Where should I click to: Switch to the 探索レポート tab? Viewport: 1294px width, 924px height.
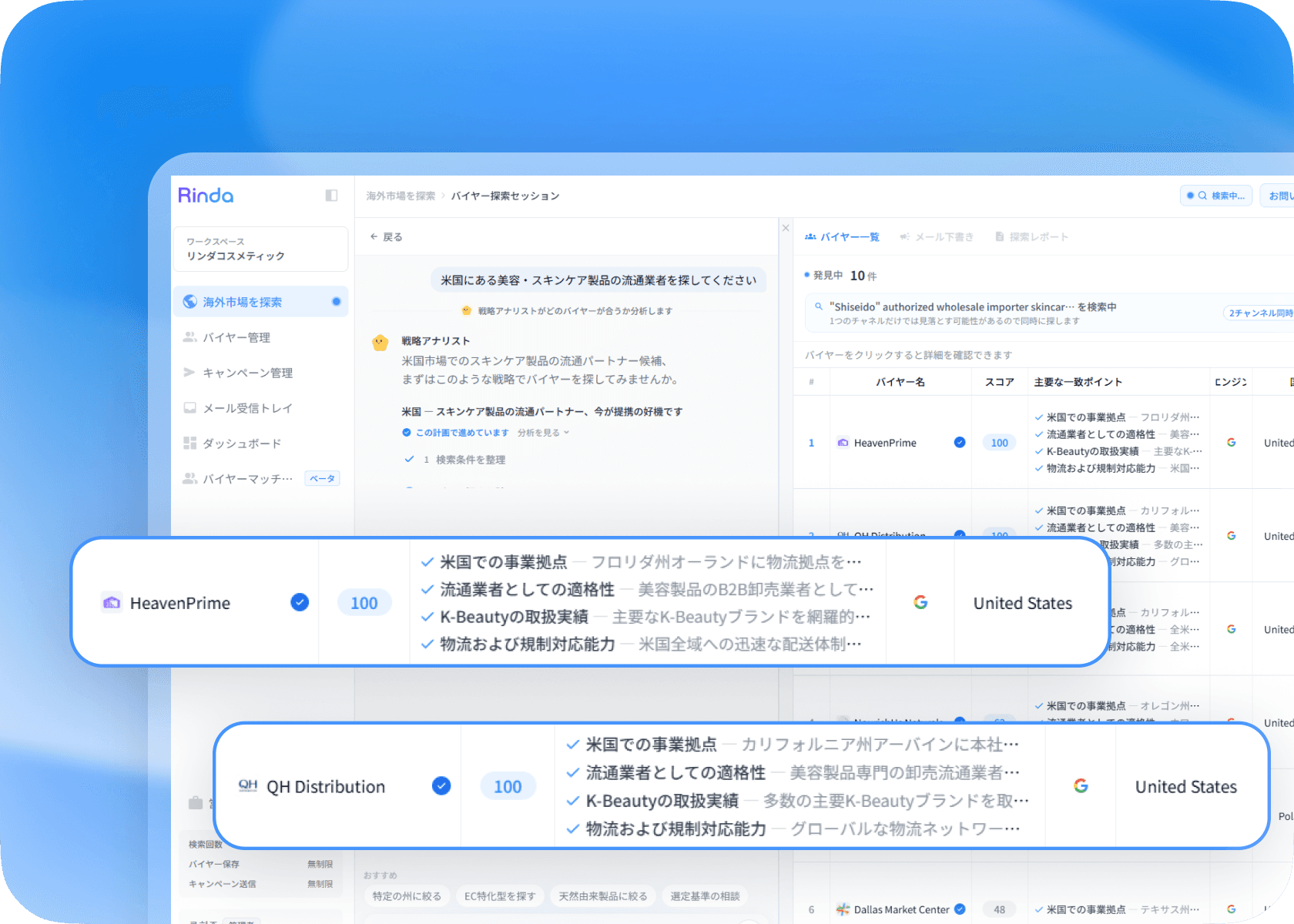[x=1031, y=237]
